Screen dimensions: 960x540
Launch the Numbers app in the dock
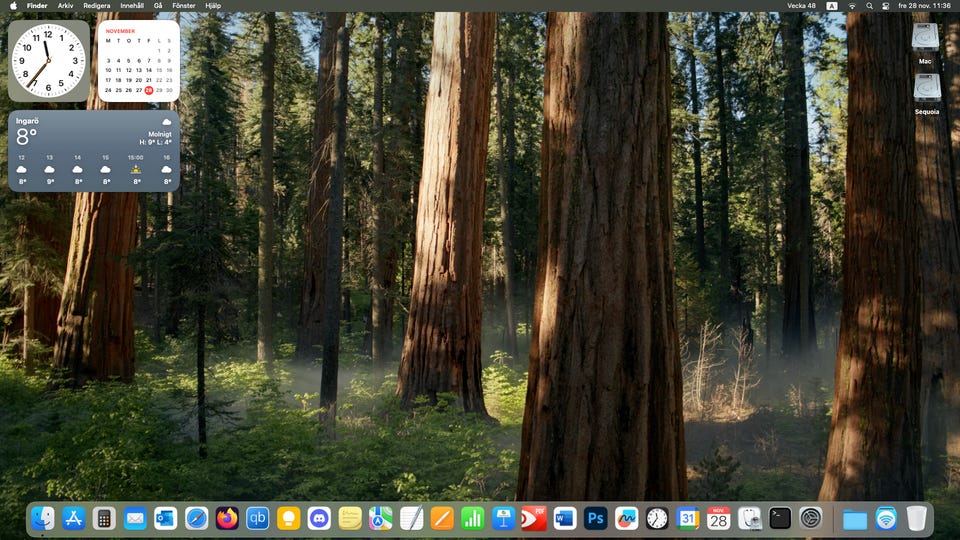pos(473,518)
